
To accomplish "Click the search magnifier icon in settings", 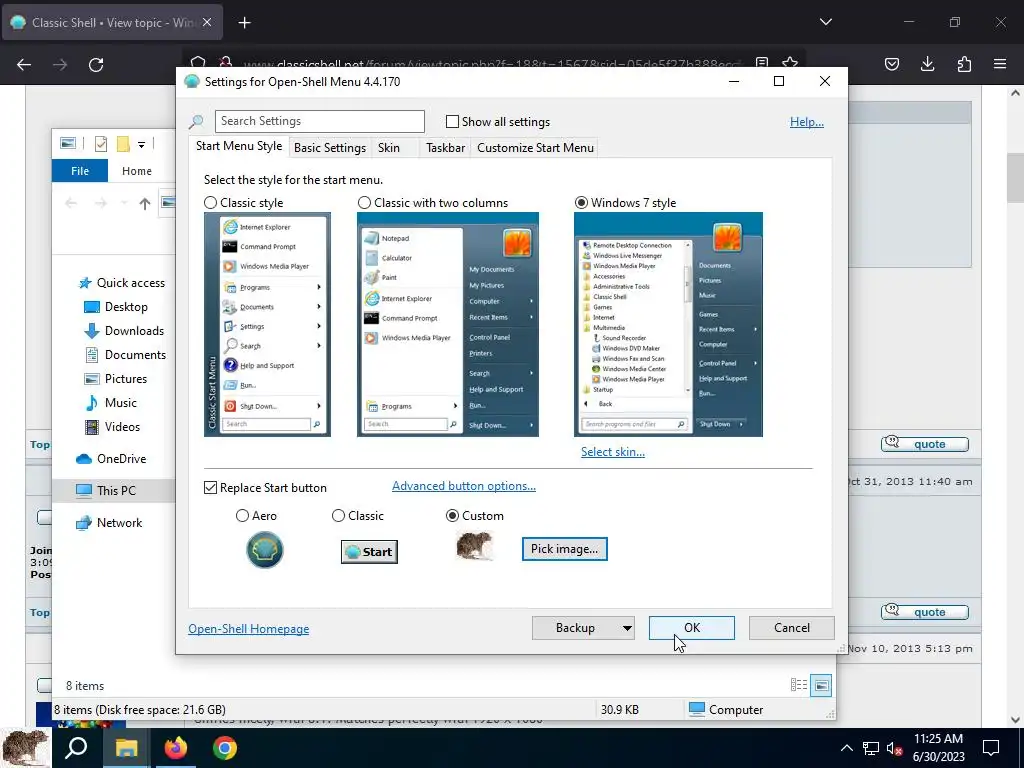I will (196, 121).
